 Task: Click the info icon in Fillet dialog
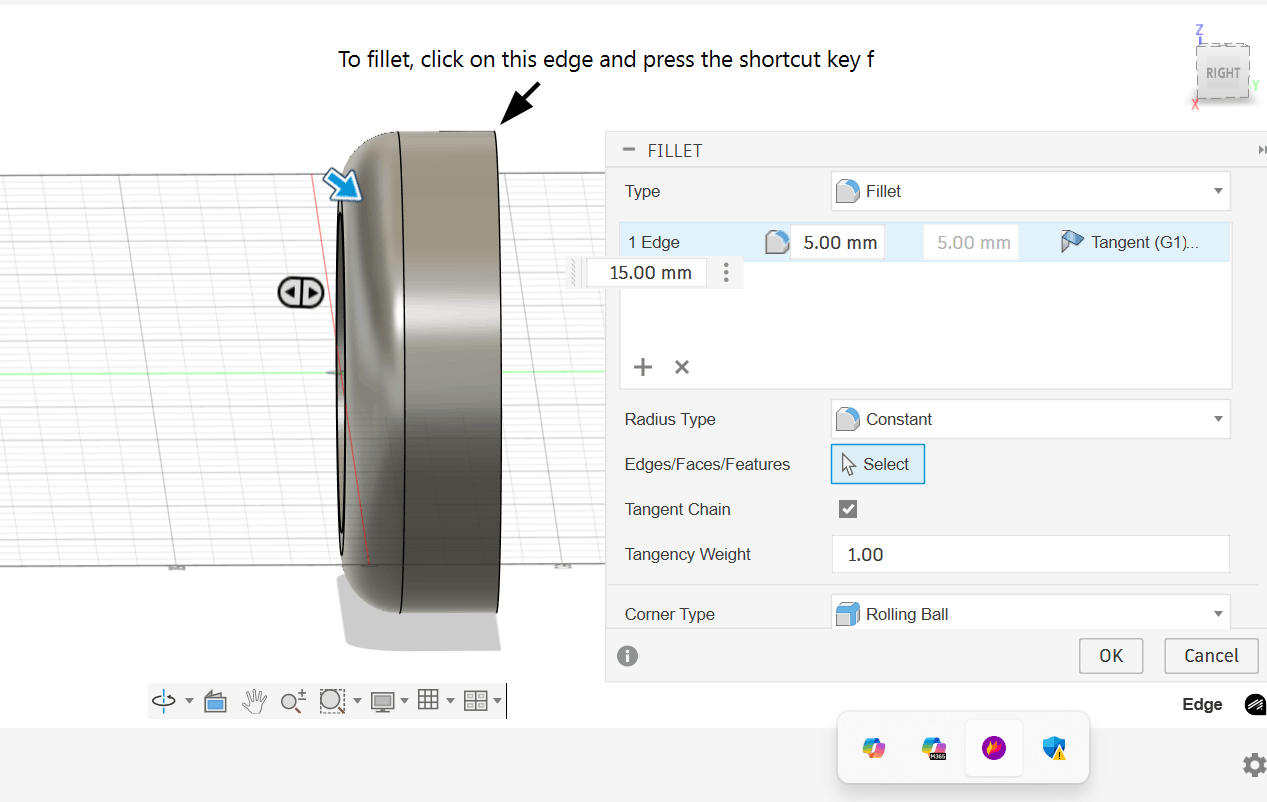click(628, 656)
